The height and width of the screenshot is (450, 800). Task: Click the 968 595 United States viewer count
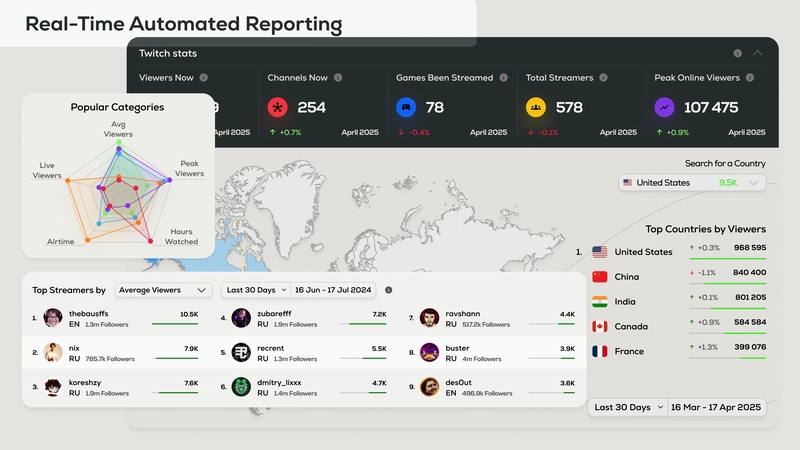pos(749,247)
